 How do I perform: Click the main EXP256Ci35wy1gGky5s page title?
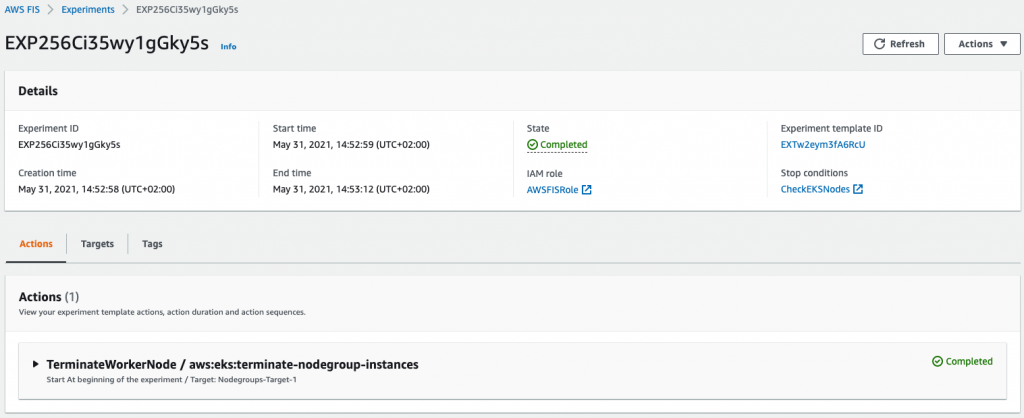(107, 44)
